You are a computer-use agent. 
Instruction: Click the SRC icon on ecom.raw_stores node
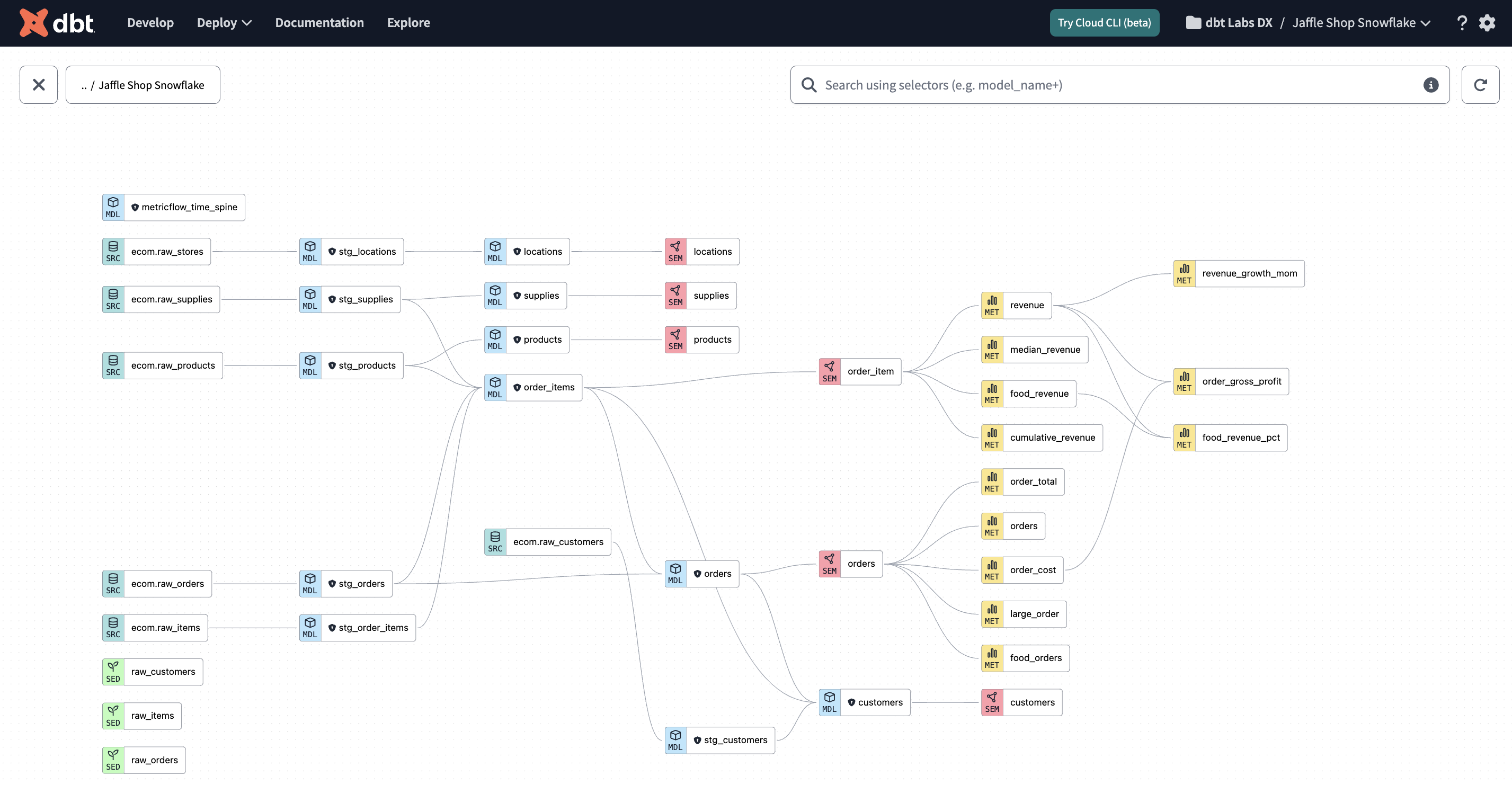point(112,251)
